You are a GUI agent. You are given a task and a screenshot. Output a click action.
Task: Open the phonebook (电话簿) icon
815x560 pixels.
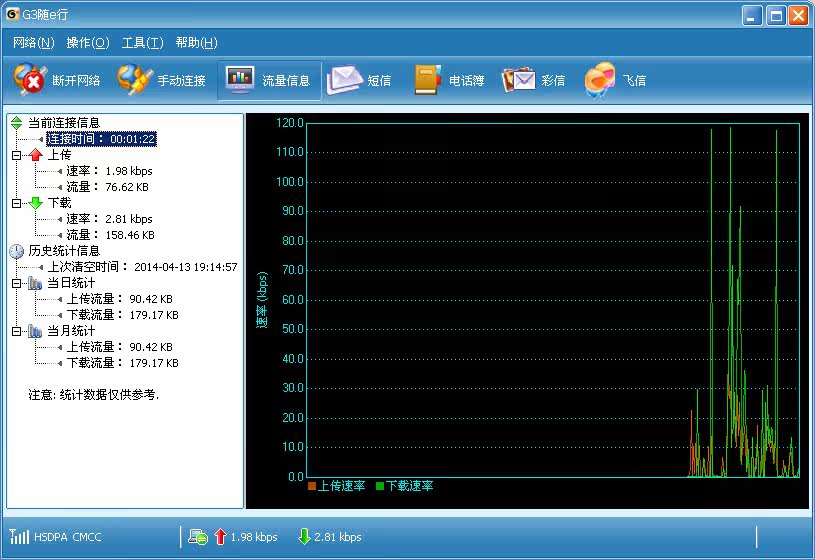pyautogui.click(x=428, y=80)
